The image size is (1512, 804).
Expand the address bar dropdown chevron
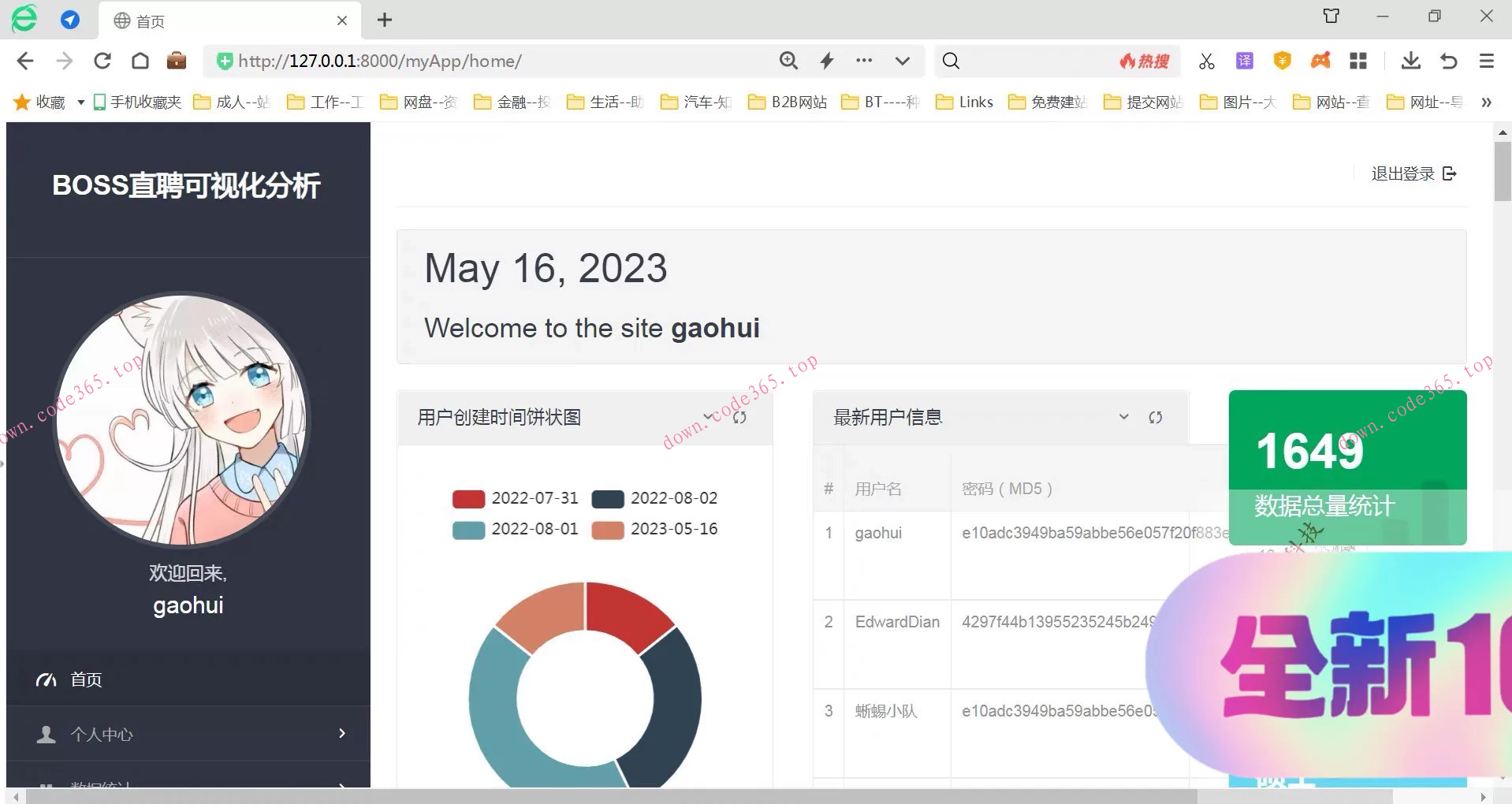coord(903,61)
